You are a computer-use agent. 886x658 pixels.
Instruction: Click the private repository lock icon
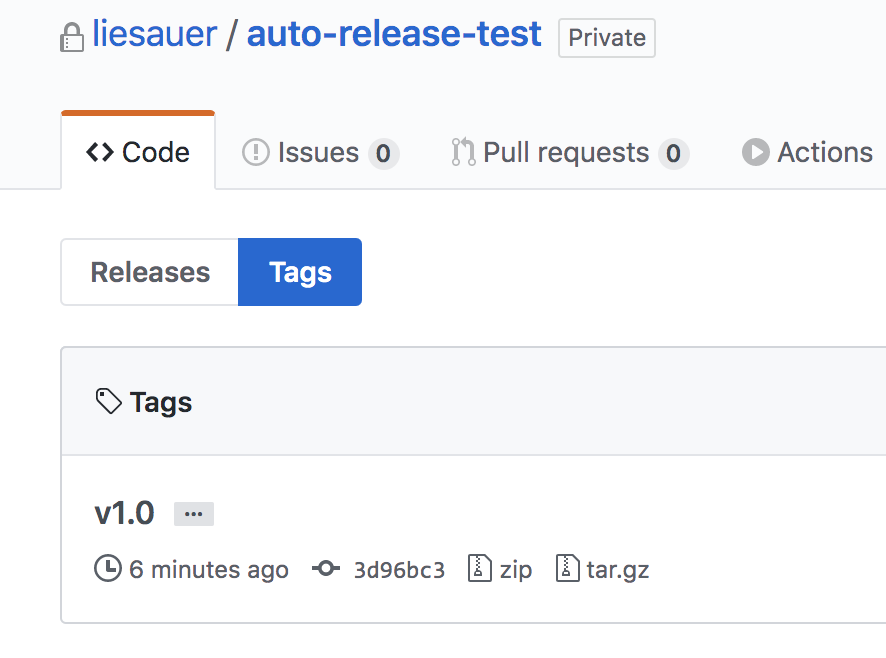pyautogui.click(x=72, y=37)
